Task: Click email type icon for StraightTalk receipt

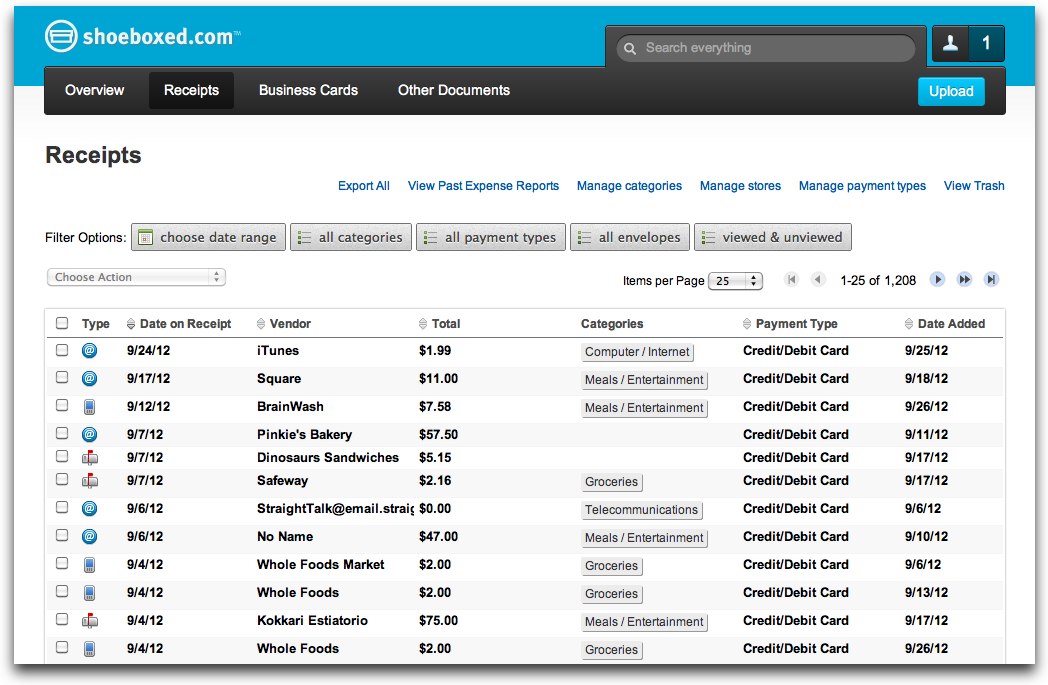Action: click(90, 509)
